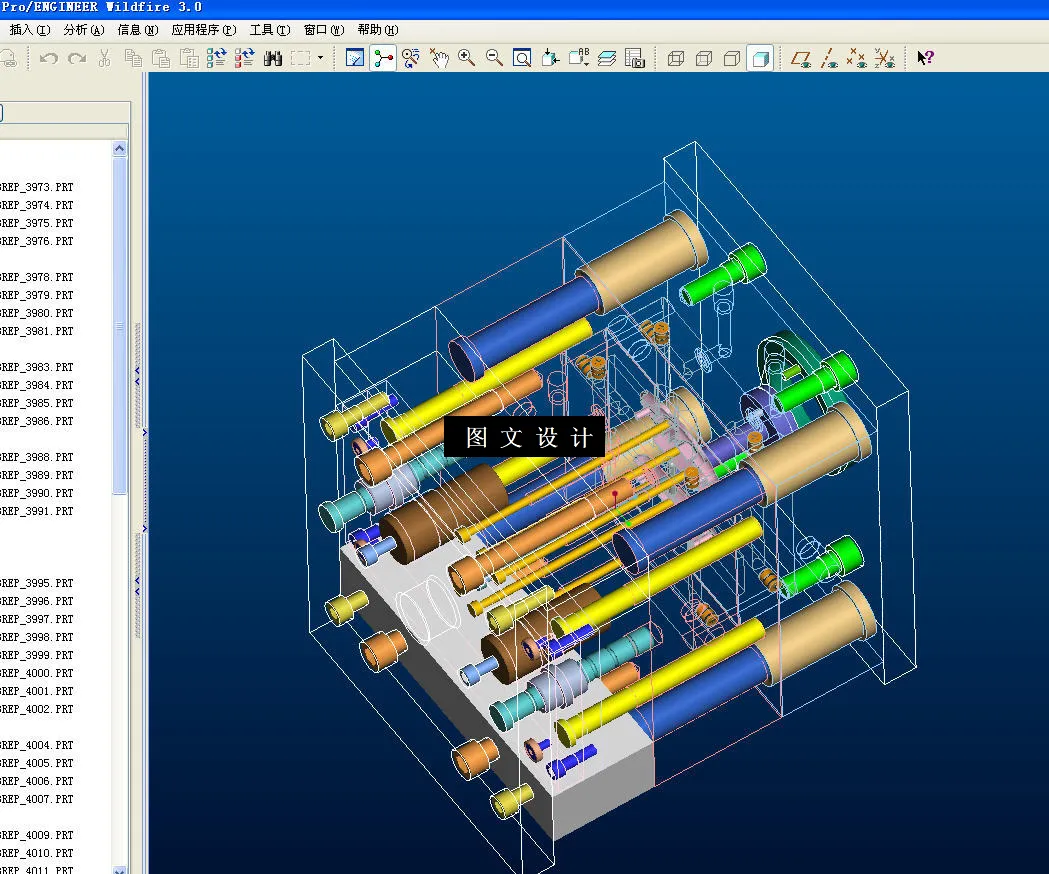Switch to Shading display mode
This screenshot has width=1049, height=874.
(x=760, y=58)
